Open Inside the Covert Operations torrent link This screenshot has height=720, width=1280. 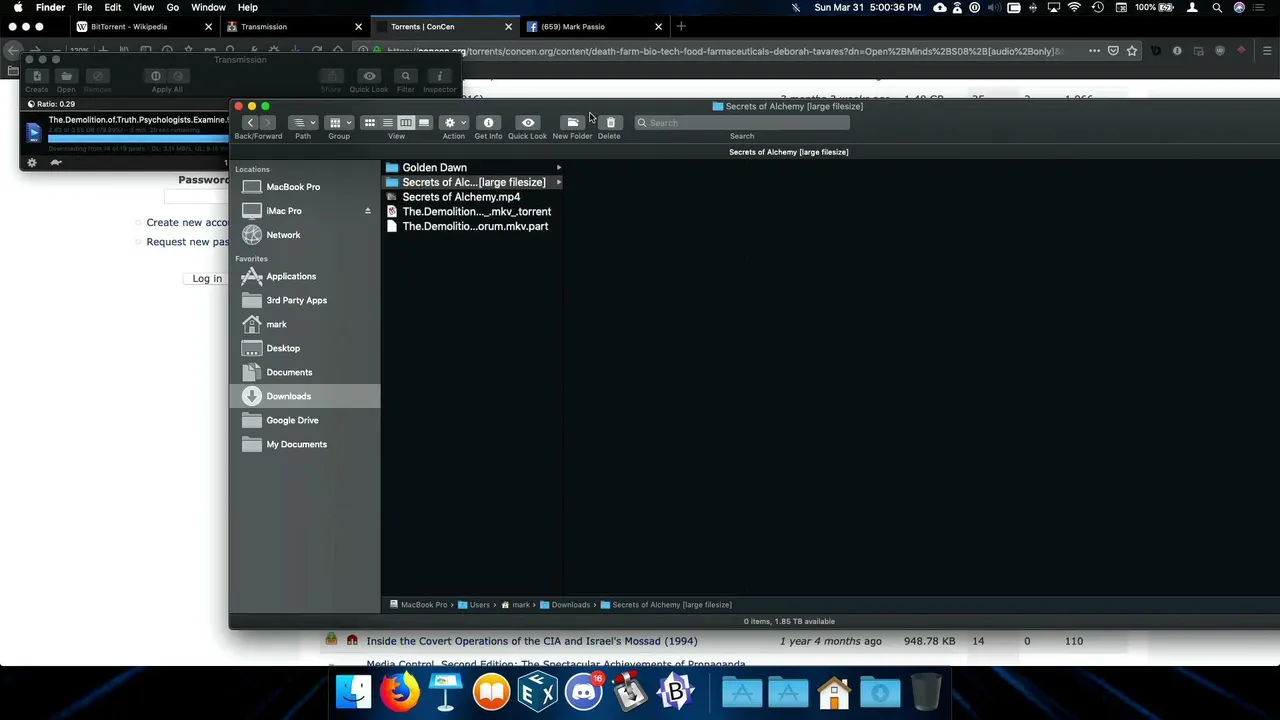pyautogui.click(x=532, y=641)
